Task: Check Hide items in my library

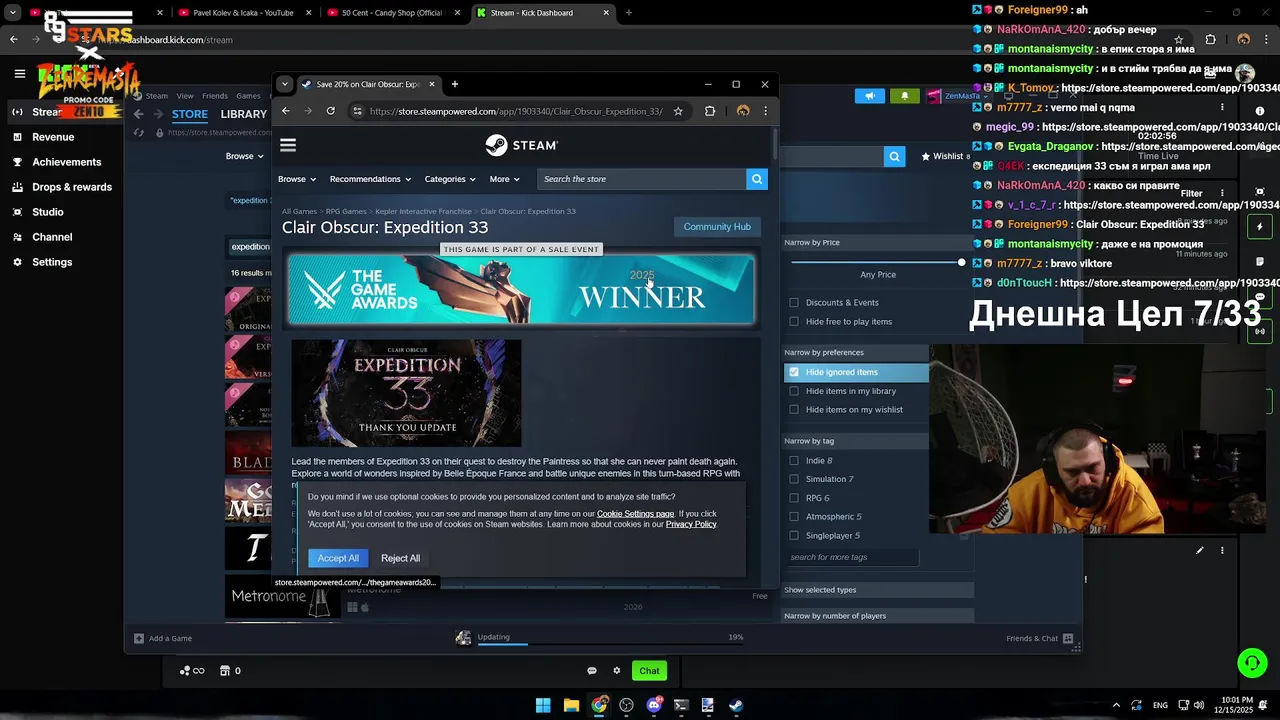Action: point(794,391)
